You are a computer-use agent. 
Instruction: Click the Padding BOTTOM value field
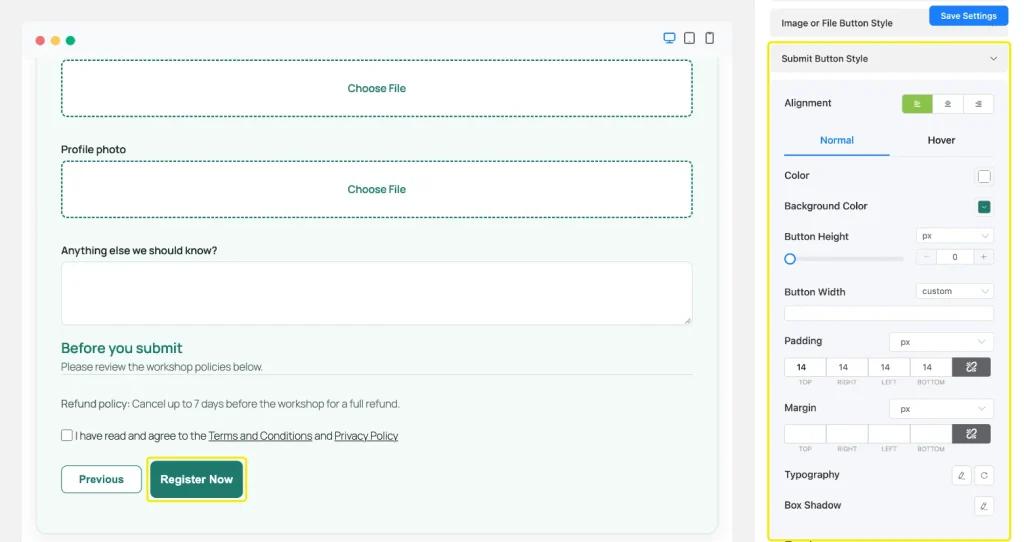(x=931, y=367)
